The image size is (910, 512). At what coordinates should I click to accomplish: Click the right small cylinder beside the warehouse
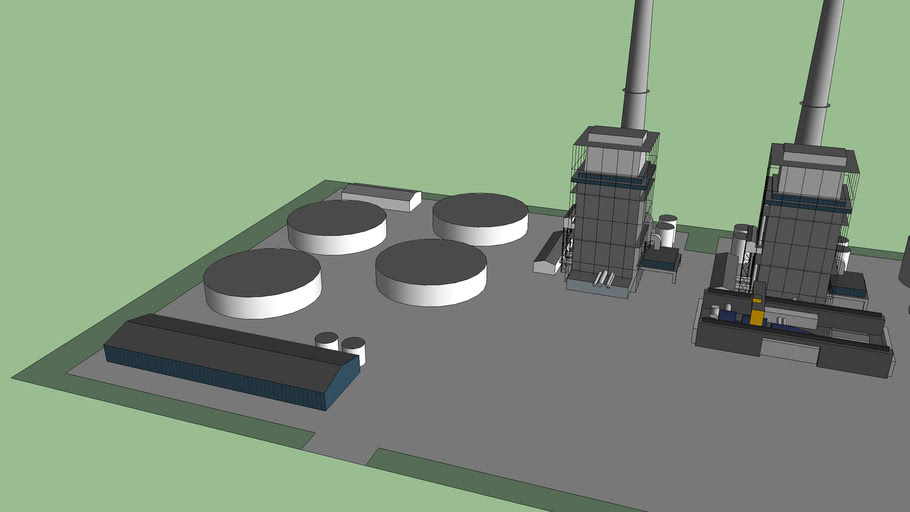(353, 348)
